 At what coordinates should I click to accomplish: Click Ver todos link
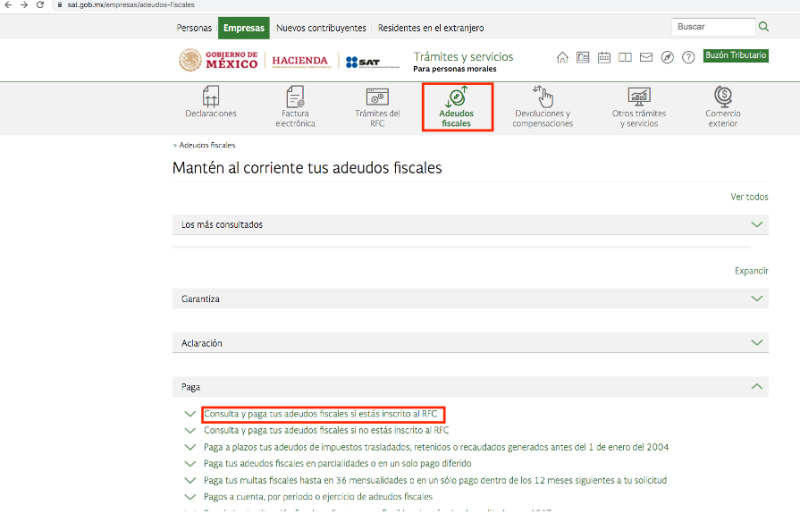[749, 197]
